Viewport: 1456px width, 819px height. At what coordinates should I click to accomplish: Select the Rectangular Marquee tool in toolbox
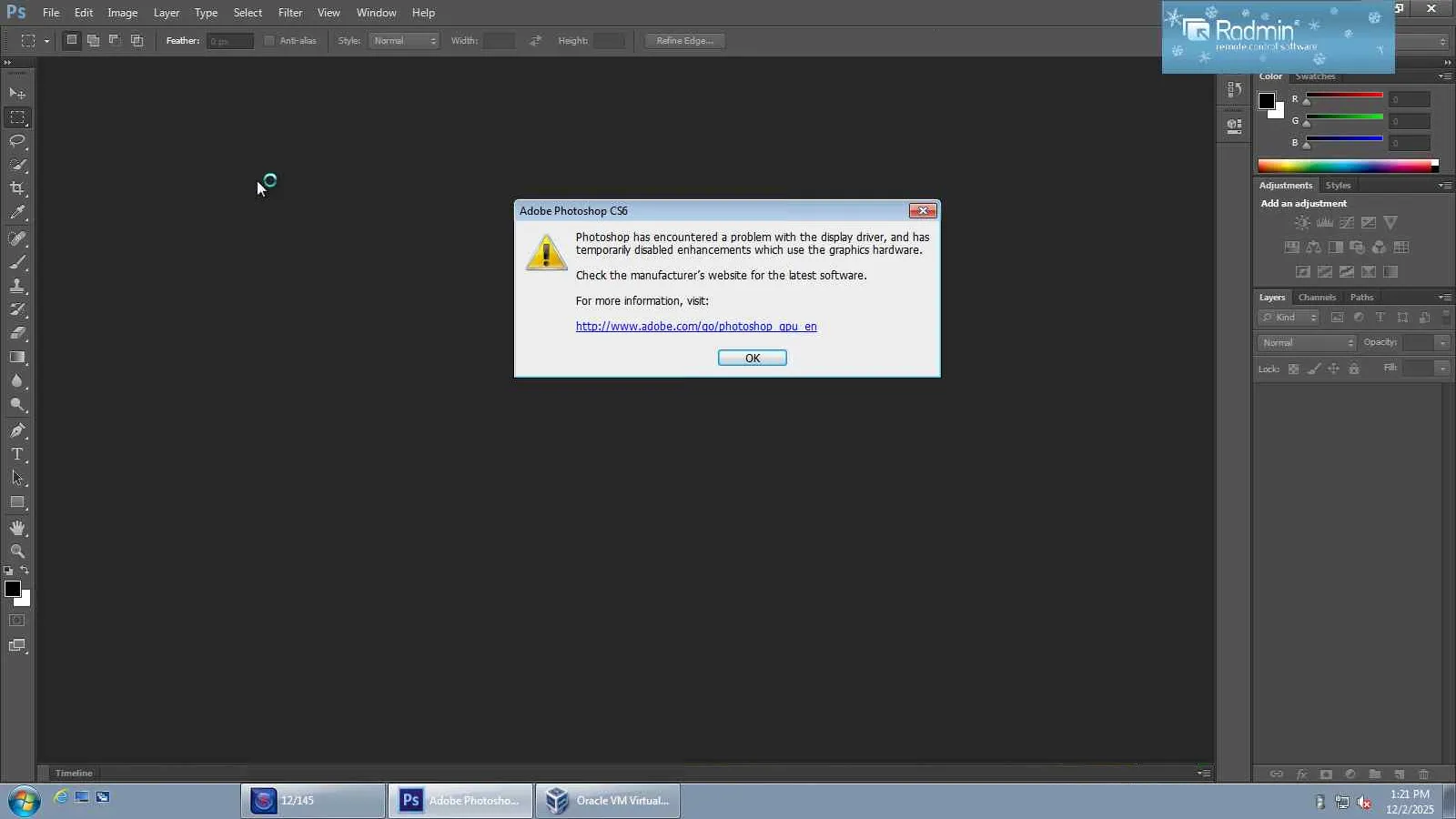pyautogui.click(x=17, y=117)
